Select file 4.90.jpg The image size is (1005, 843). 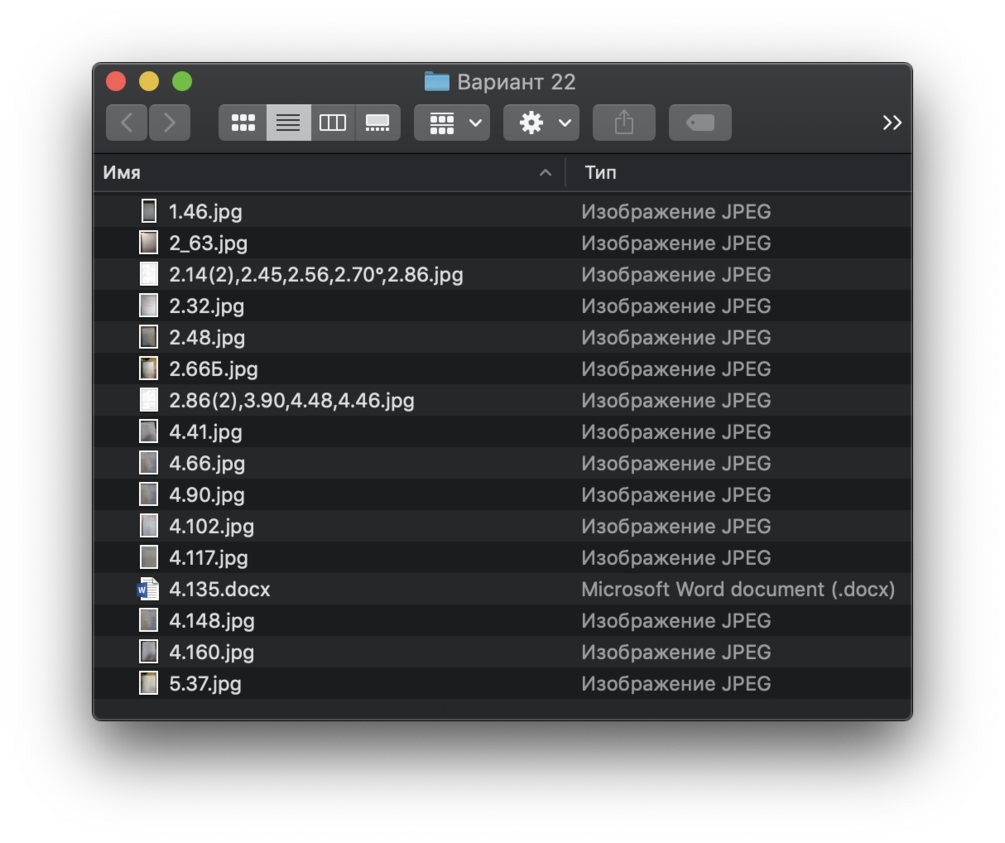[502, 494]
